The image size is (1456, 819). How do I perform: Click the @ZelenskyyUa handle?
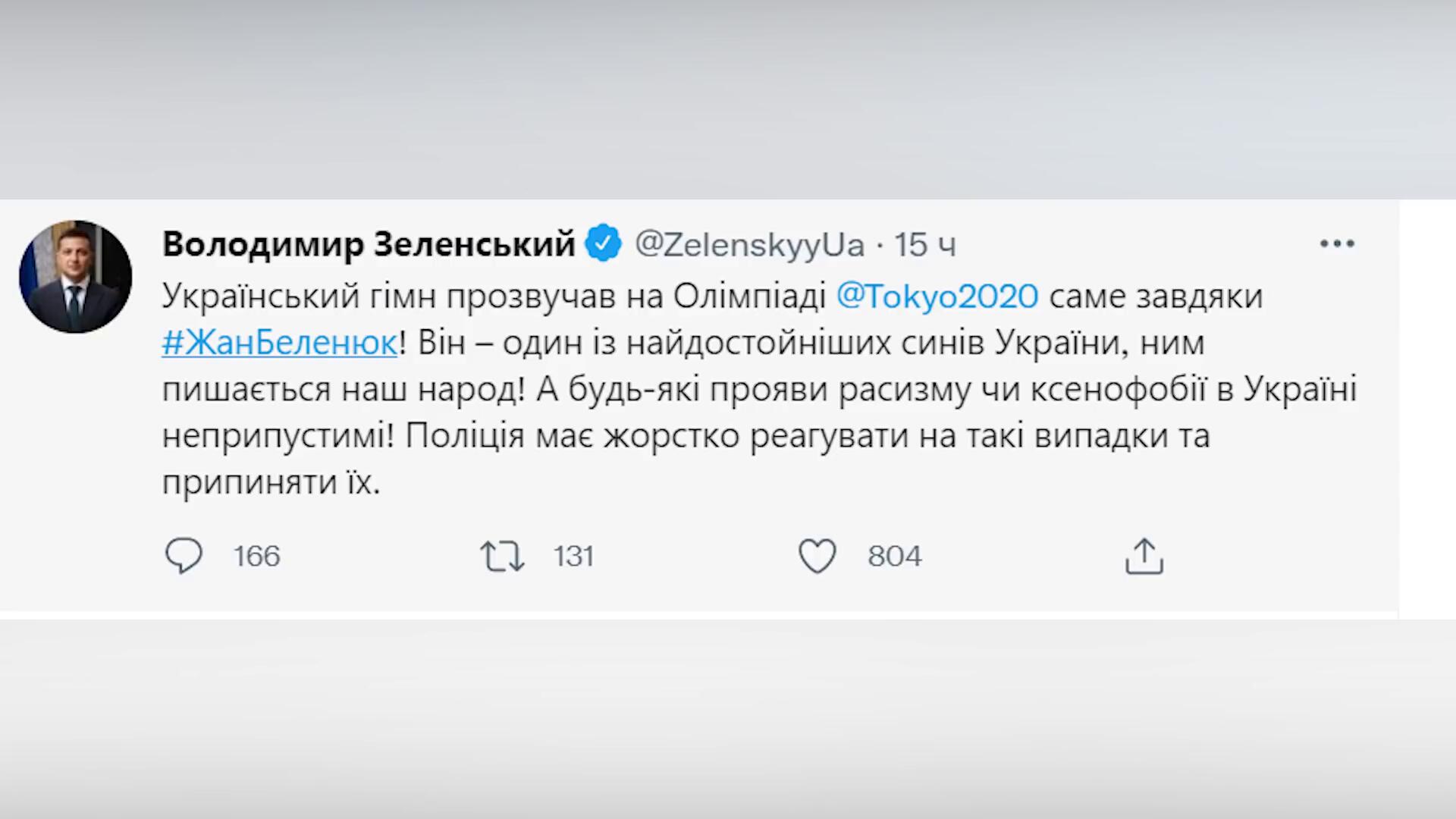(x=749, y=244)
